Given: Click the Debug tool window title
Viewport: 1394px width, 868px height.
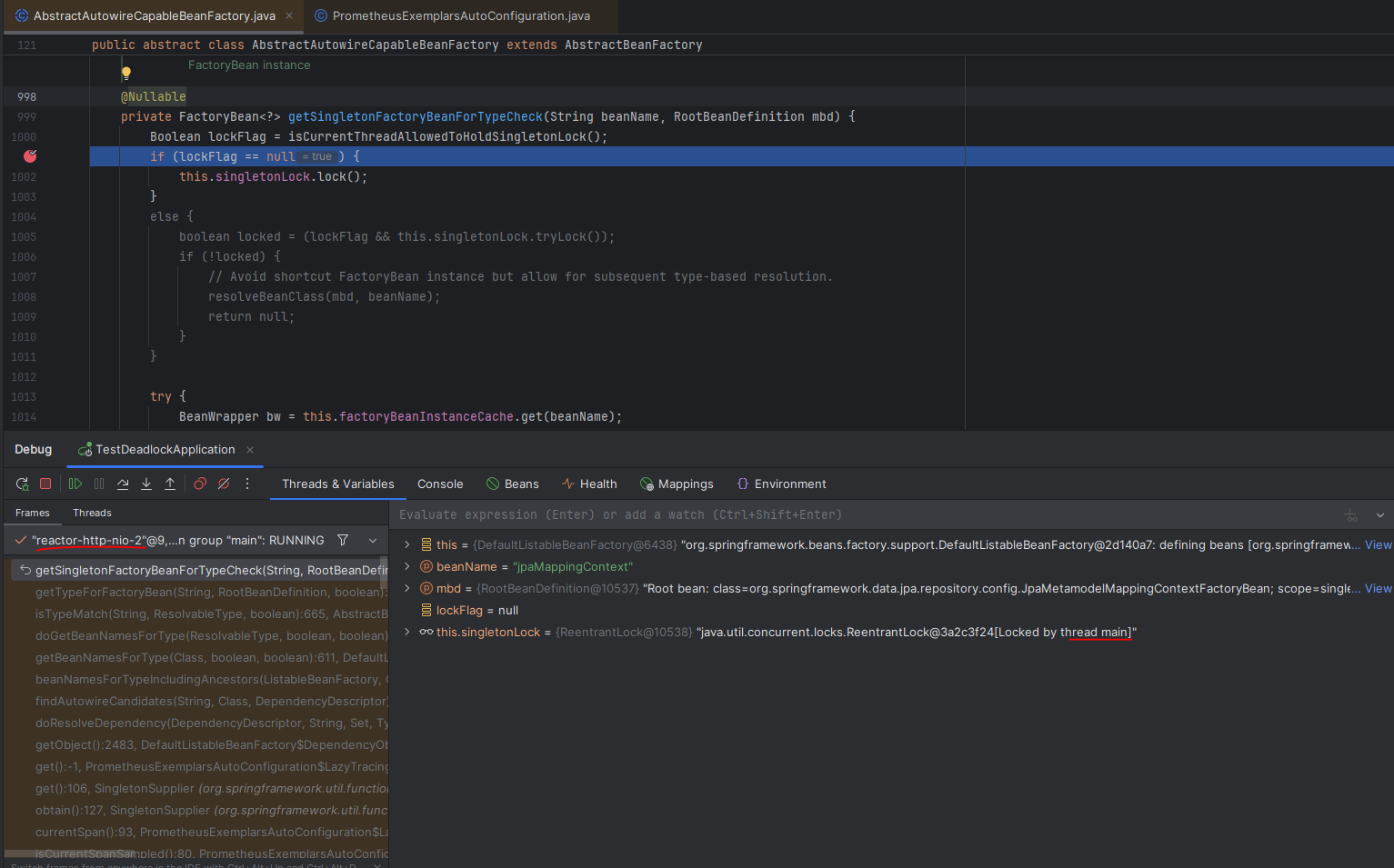Looking at the screenshot, I should pyautogui.click(x=34, y=450).
